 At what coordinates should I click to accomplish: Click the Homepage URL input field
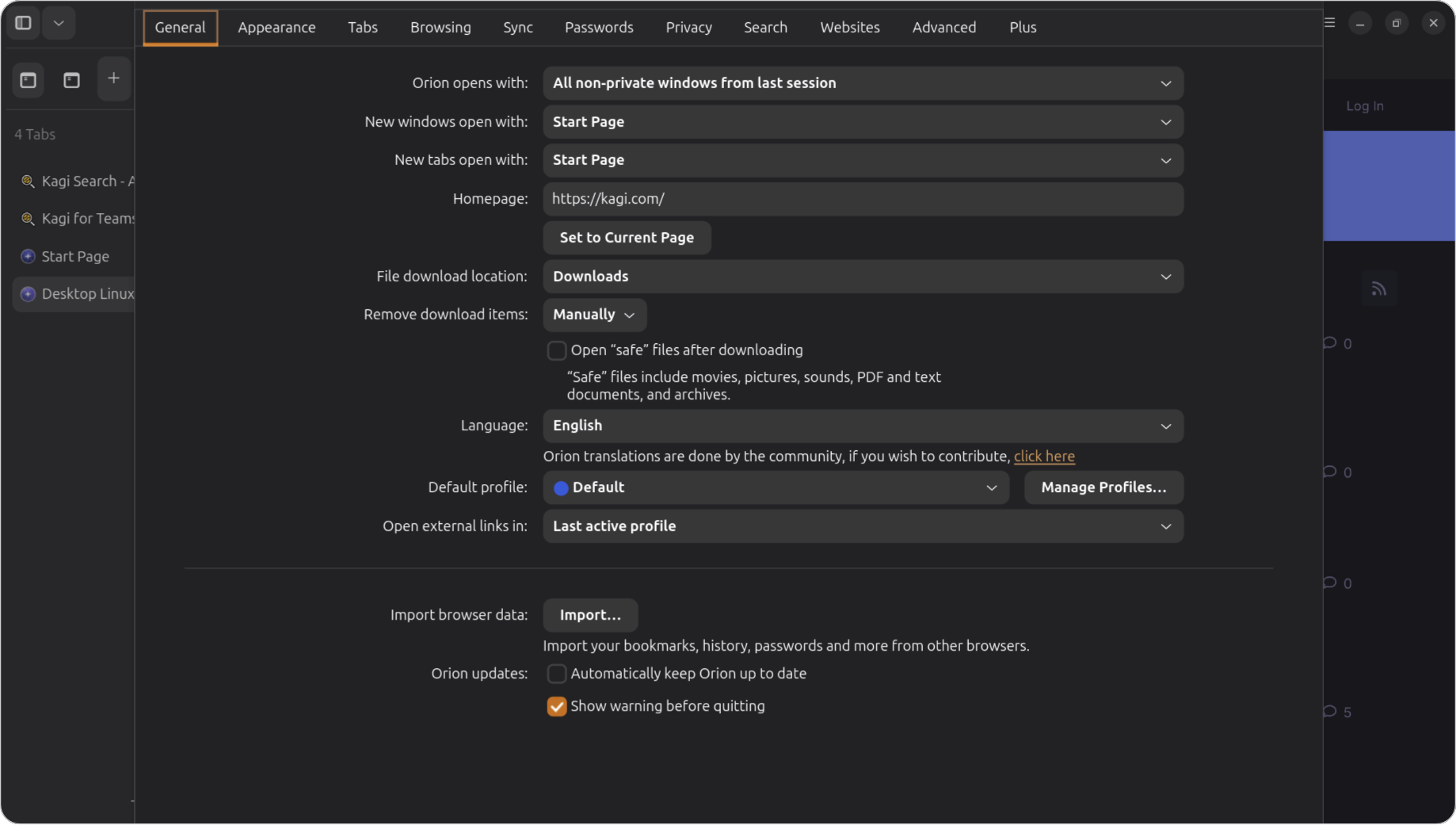click(x=863, y=200)
